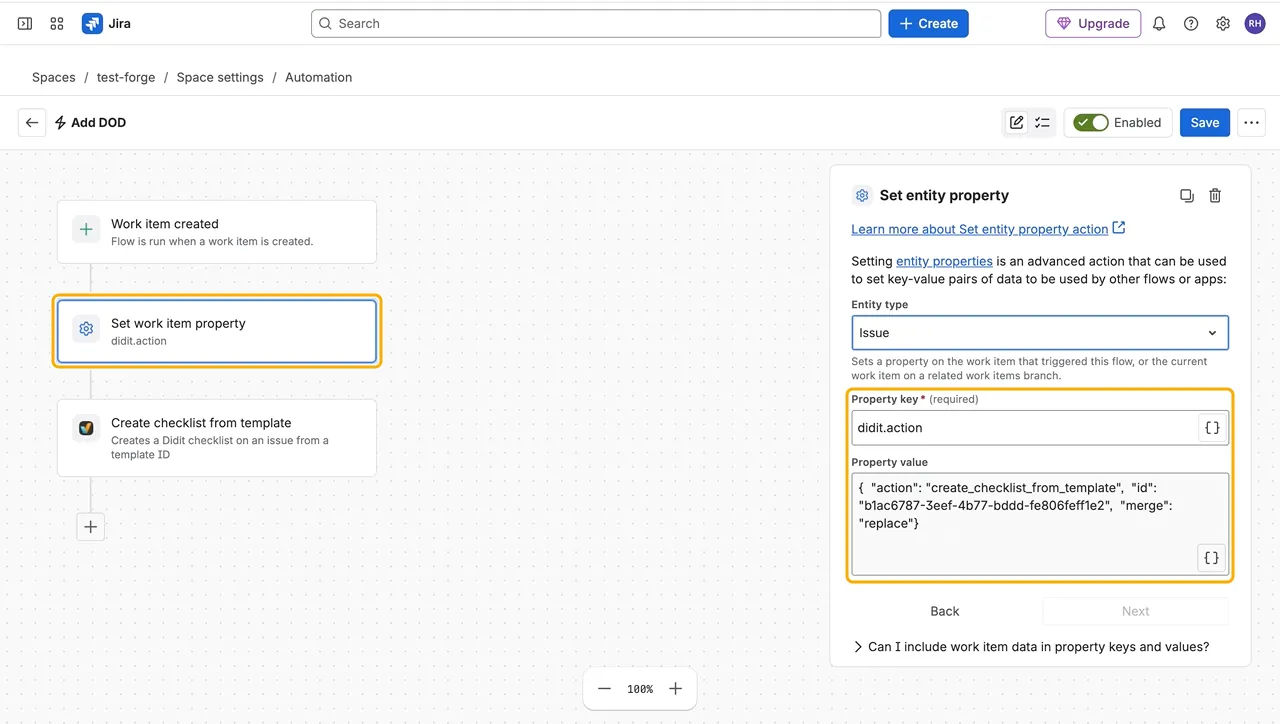1280x724 pixels.
Task: Expand Can I include work item data question
Action: tap(1031, 647)
